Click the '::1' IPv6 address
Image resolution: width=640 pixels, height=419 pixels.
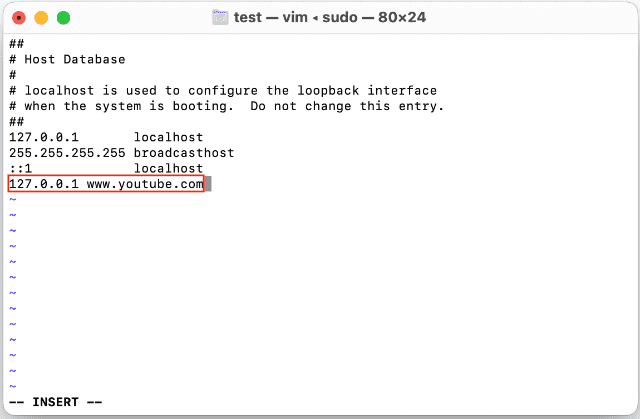point(20,168)
